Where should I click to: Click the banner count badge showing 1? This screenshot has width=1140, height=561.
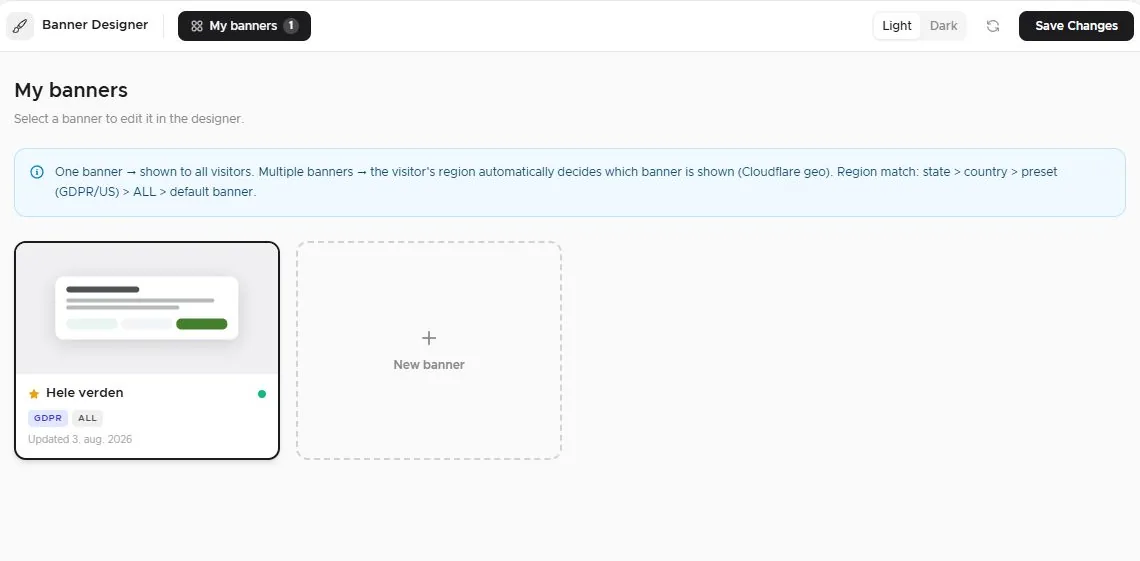point(290,26)
